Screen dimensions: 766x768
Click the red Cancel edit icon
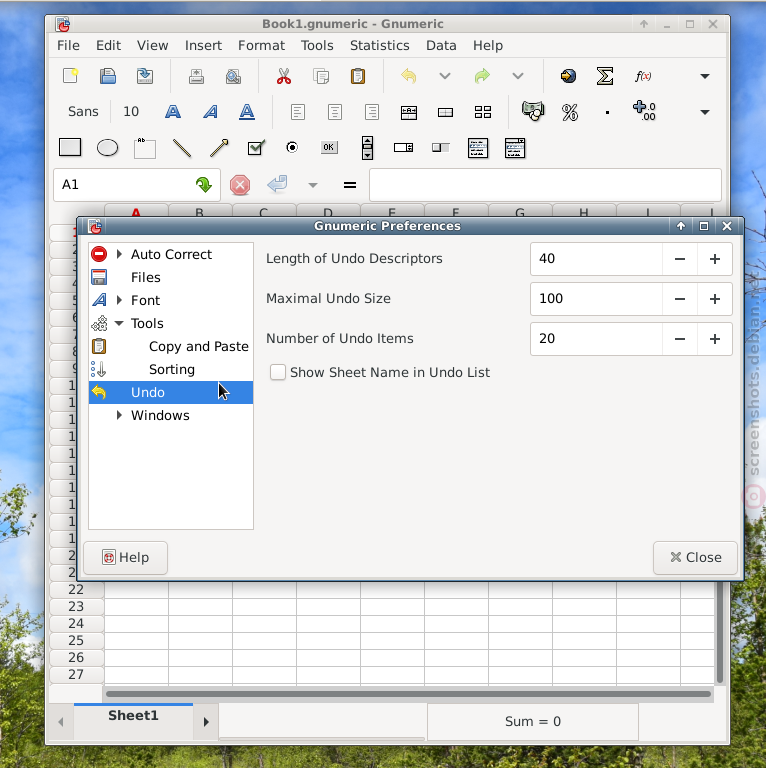[x=240, y=185]
